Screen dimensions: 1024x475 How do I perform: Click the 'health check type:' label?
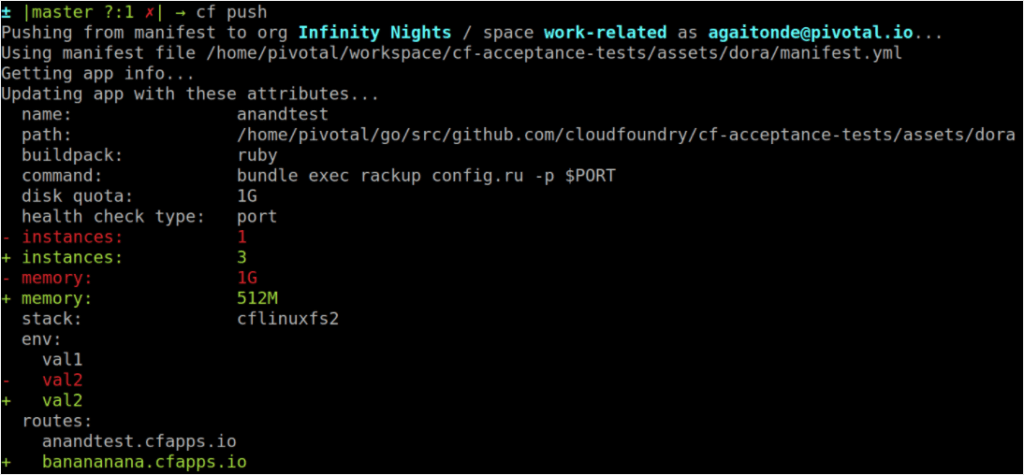tap(112, 216)
